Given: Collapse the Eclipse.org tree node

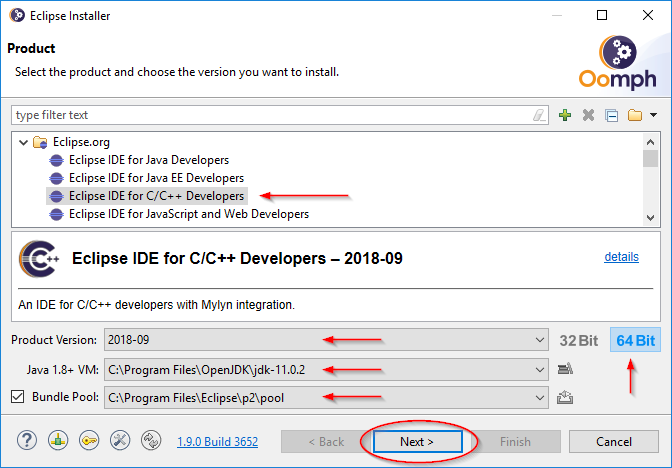Looking at the screenshot, I should click(22, 142).
